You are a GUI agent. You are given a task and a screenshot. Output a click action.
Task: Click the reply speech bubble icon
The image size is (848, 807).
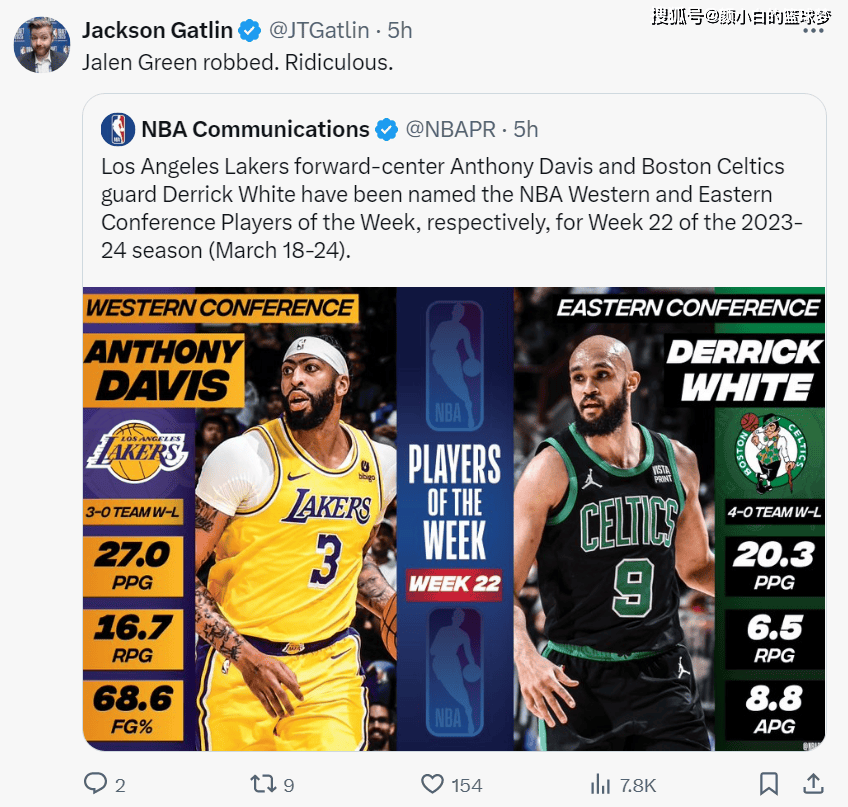tap(96, 783)
